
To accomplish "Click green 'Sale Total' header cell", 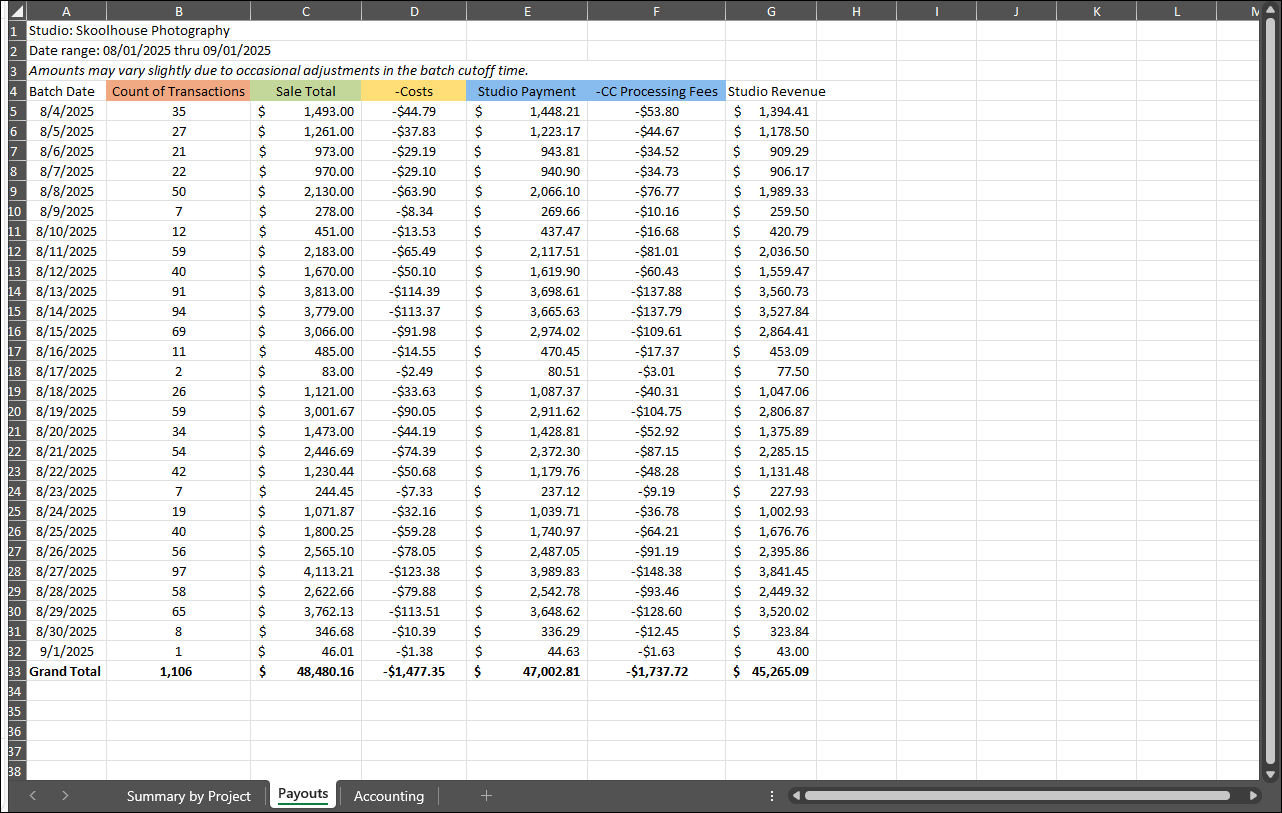I will tap(305, 91).
